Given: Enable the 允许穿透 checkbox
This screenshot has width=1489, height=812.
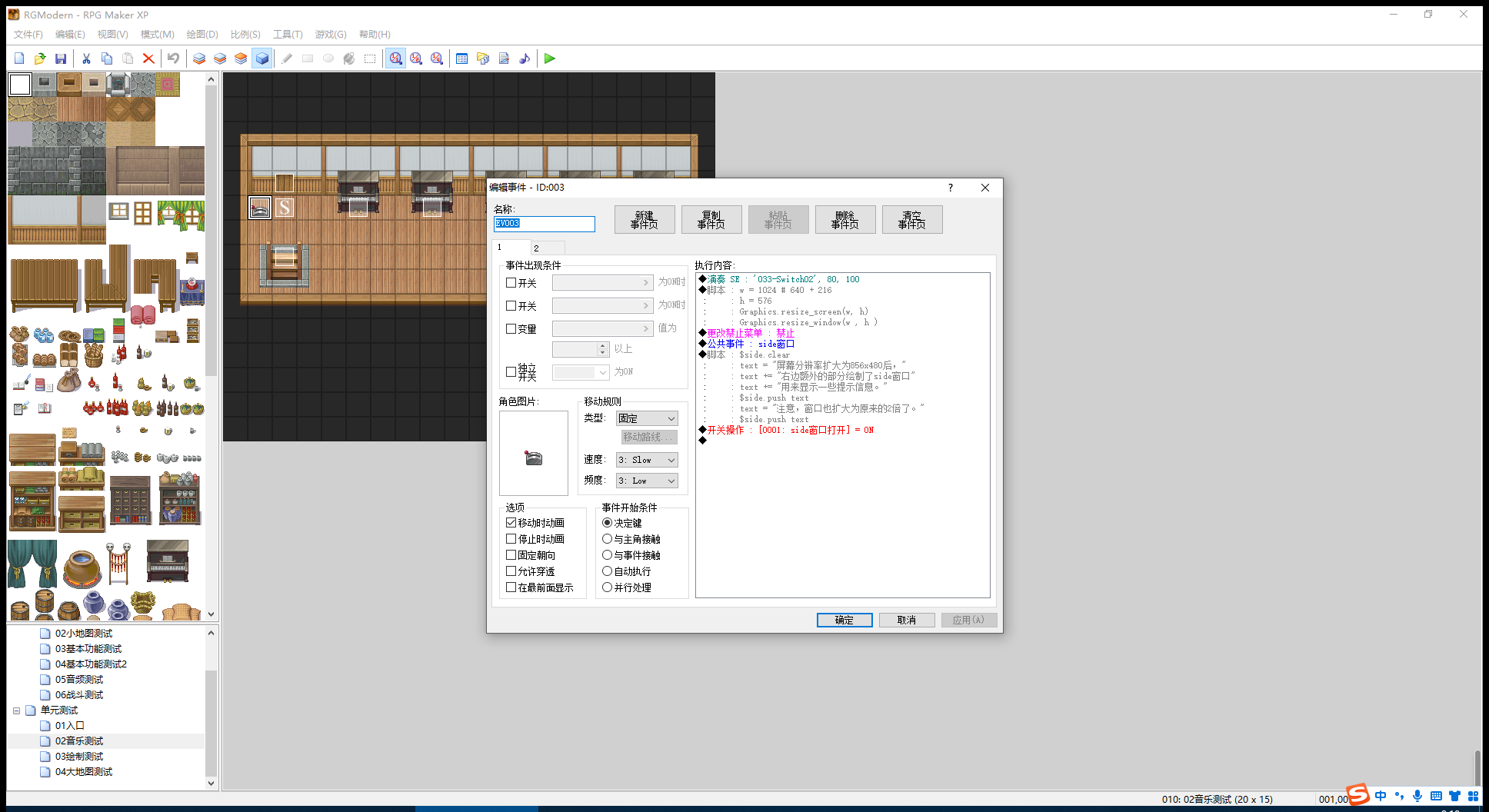Looking at the screenshot, I should coord(511,571).
